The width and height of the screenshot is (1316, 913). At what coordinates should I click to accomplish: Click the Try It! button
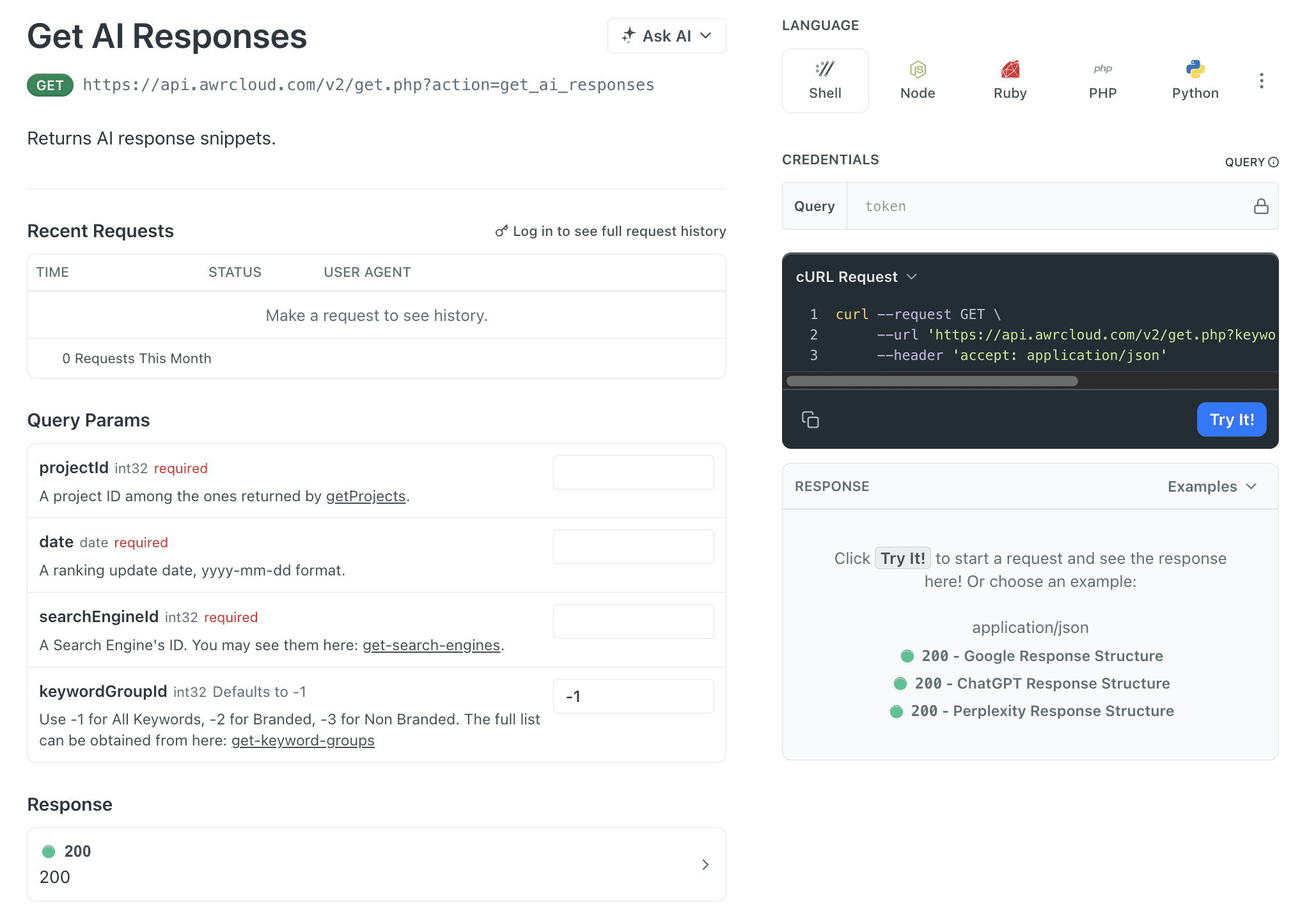1231,419
